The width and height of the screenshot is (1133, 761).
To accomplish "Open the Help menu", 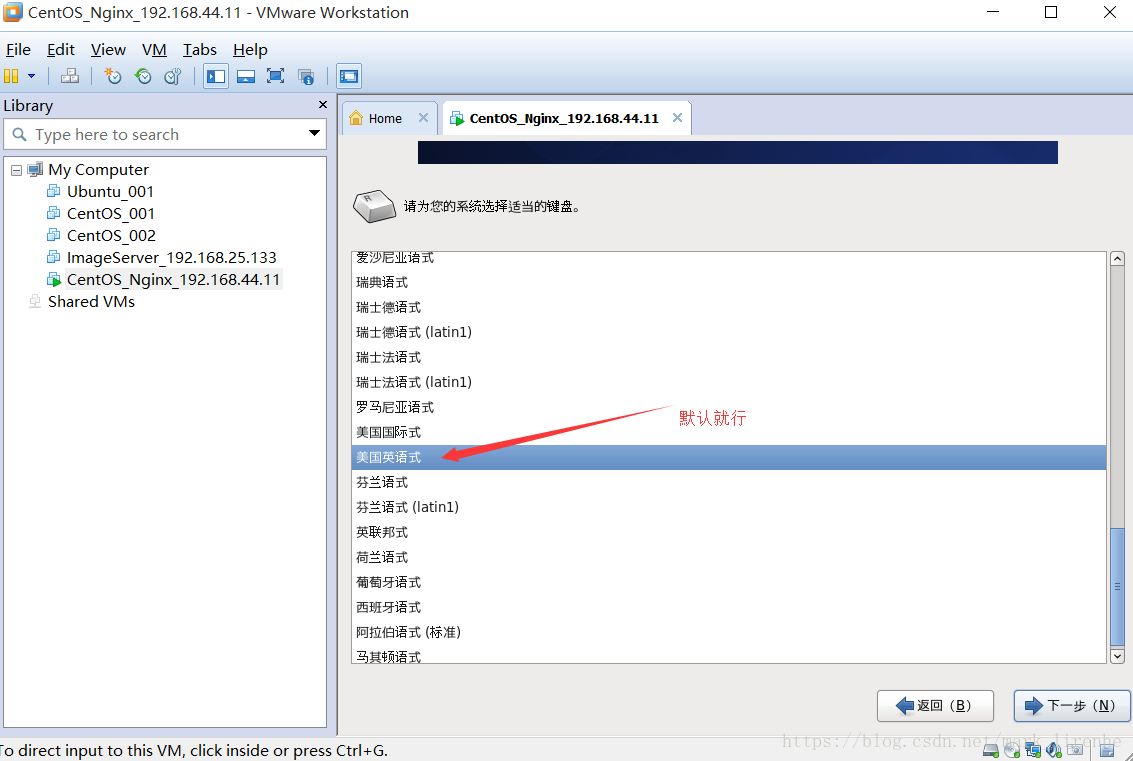I will click(250, 50).
